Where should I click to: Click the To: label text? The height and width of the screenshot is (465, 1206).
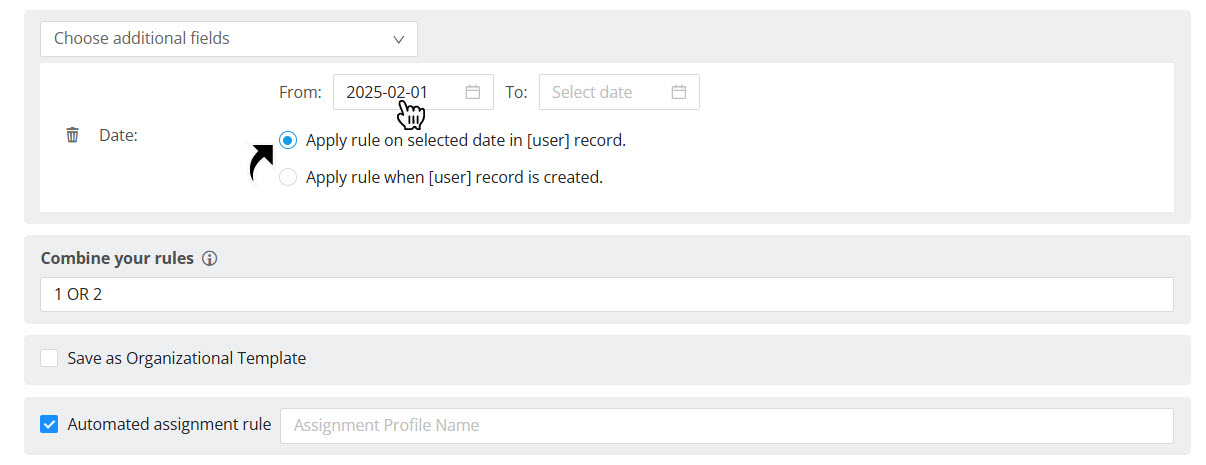point(515,92)
